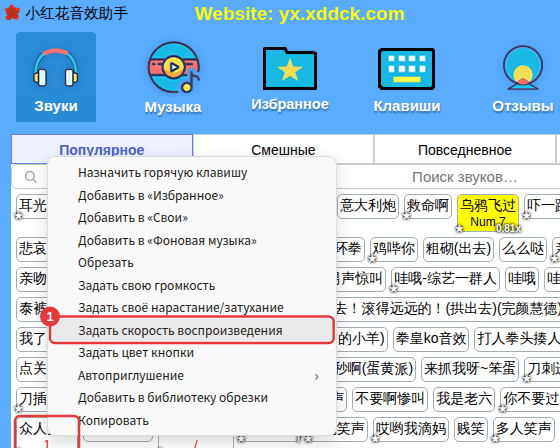
Task: Click the red flower app logo
Action: (x=12, y=13)
